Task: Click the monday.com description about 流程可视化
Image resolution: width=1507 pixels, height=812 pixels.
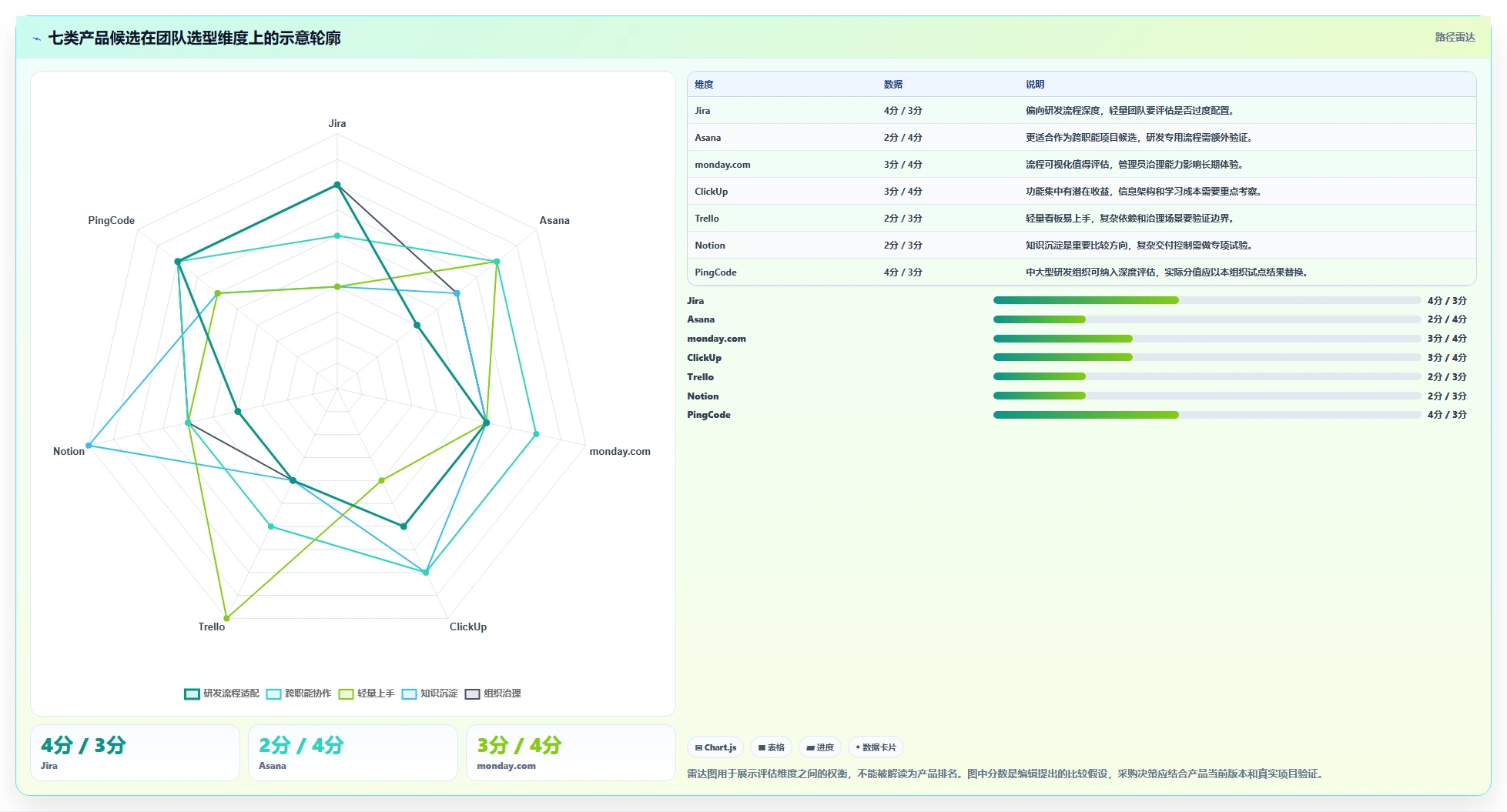Action: [1136, 165]
